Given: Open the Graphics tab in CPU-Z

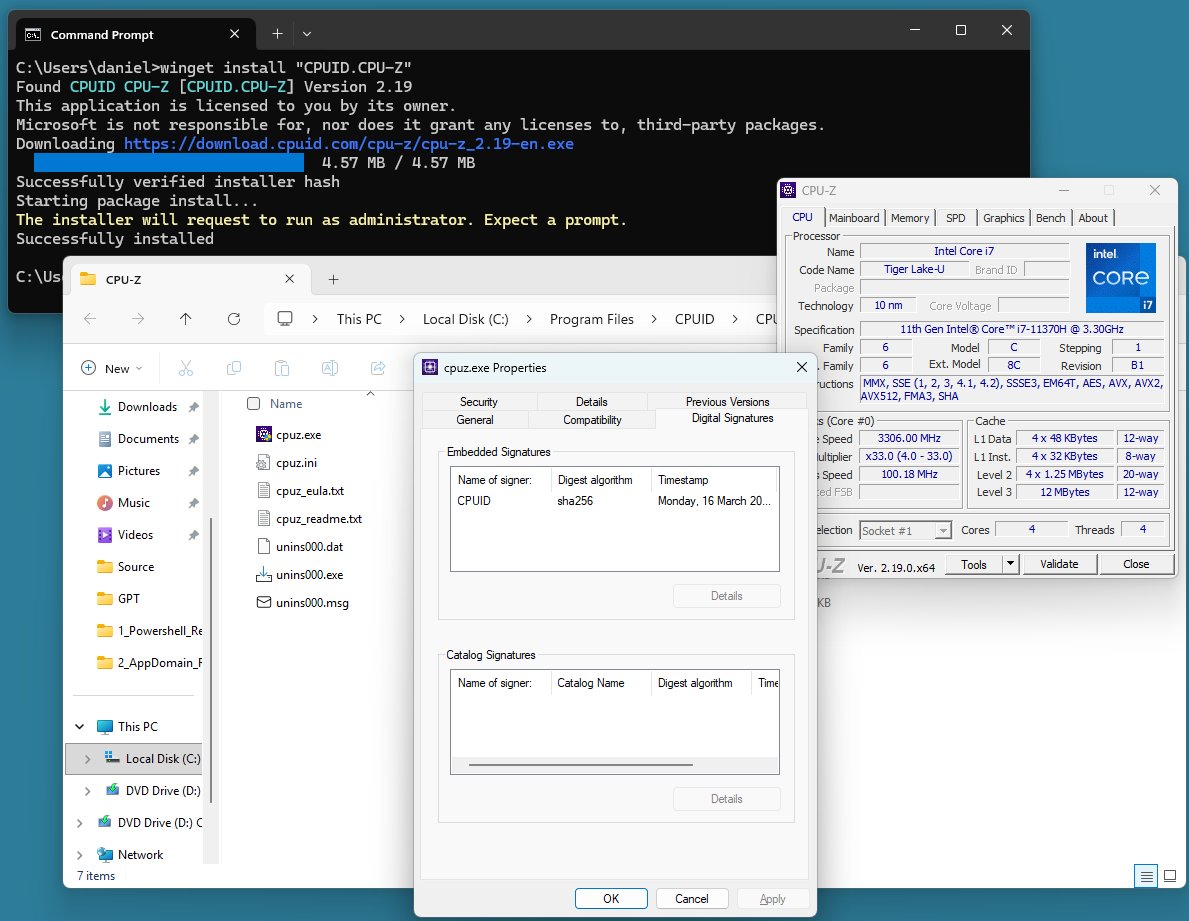Looking at the screenshot, I should [x=1003, y=218].
